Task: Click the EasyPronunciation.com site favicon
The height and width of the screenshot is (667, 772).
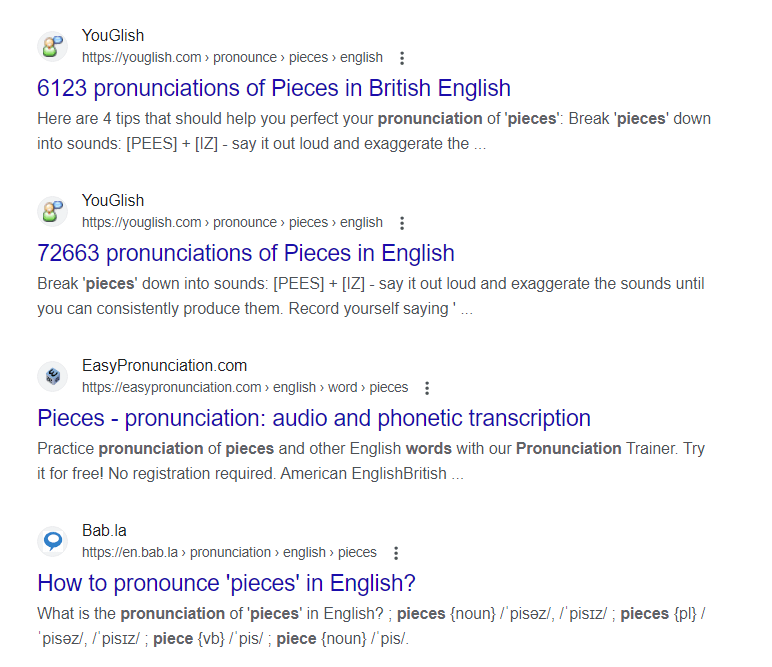Action: point(52,377)
